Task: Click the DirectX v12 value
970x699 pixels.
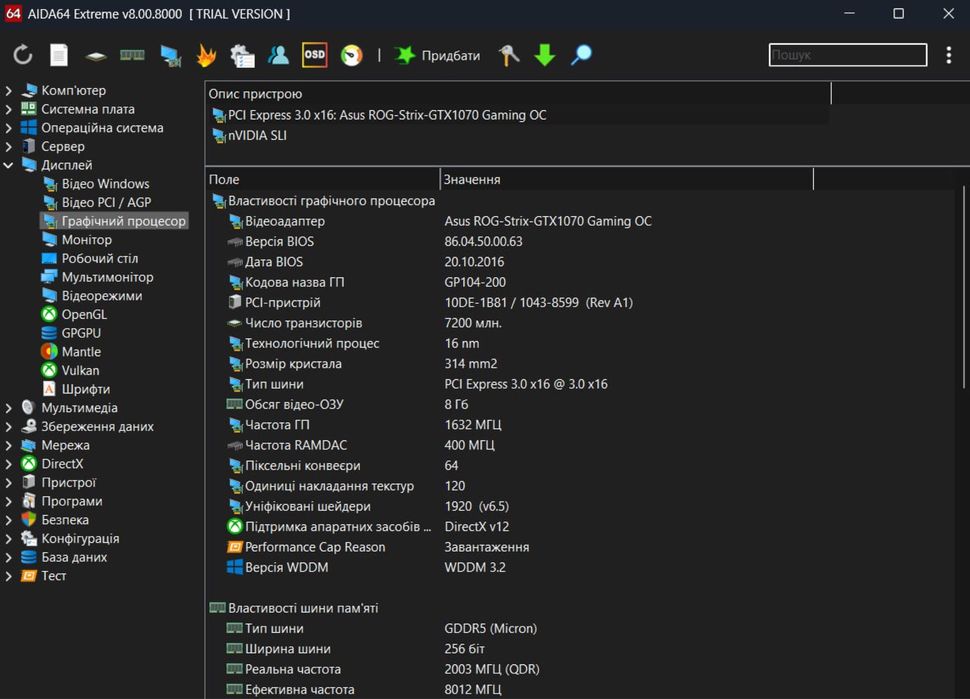Action: [476, 526]
